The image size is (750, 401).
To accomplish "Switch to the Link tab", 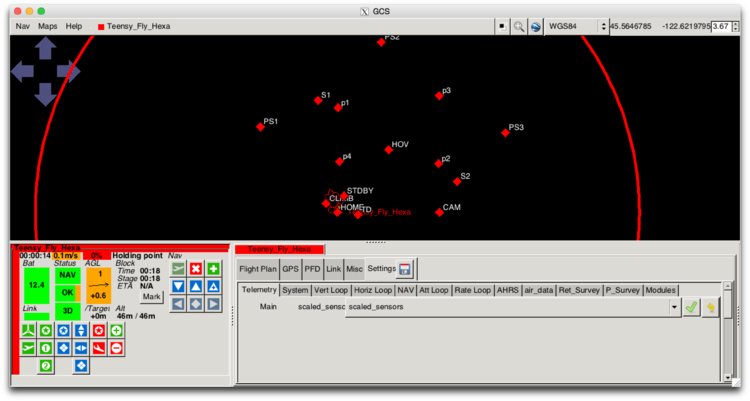I will 333,269.
